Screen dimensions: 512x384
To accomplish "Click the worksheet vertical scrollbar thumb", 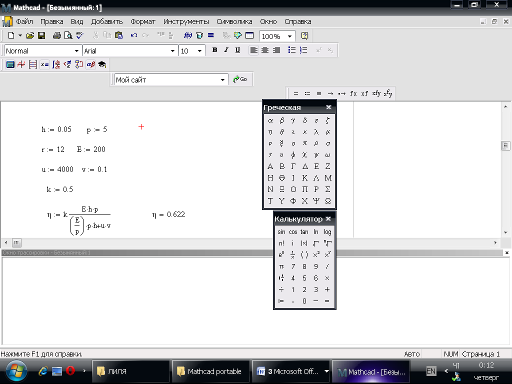I will tap(505, 146).
